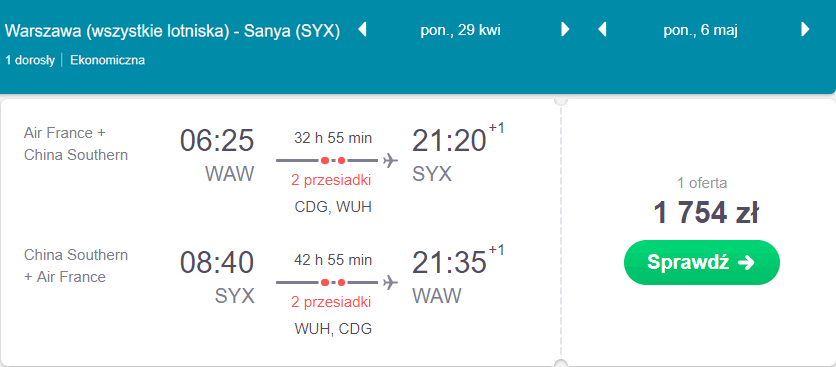Click the price 1 754 zł
Screen dimensions: 836x367
[x=706, y=213]
